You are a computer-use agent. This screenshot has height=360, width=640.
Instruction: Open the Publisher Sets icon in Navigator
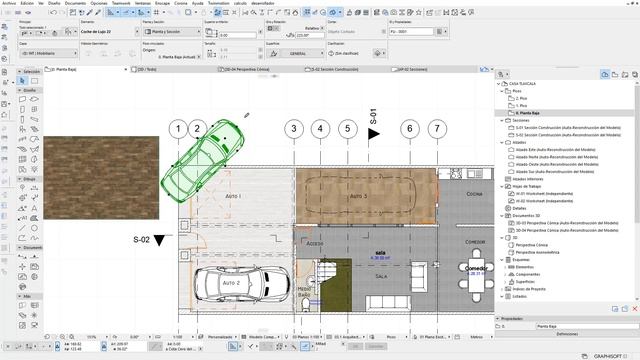point(635,74)
